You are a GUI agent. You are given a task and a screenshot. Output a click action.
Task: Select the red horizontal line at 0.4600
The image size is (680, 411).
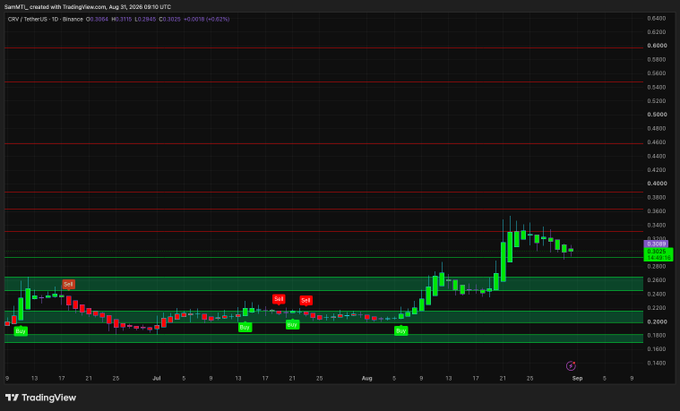coord(324,143)
